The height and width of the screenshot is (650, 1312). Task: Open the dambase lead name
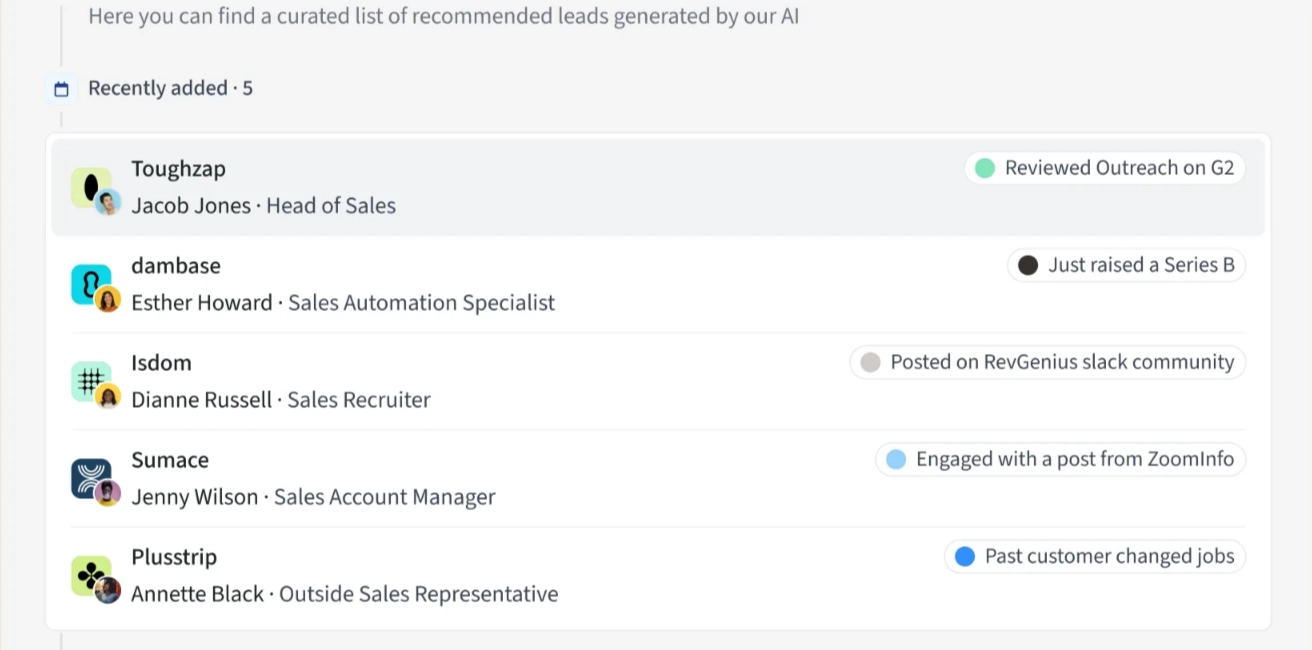176,266
